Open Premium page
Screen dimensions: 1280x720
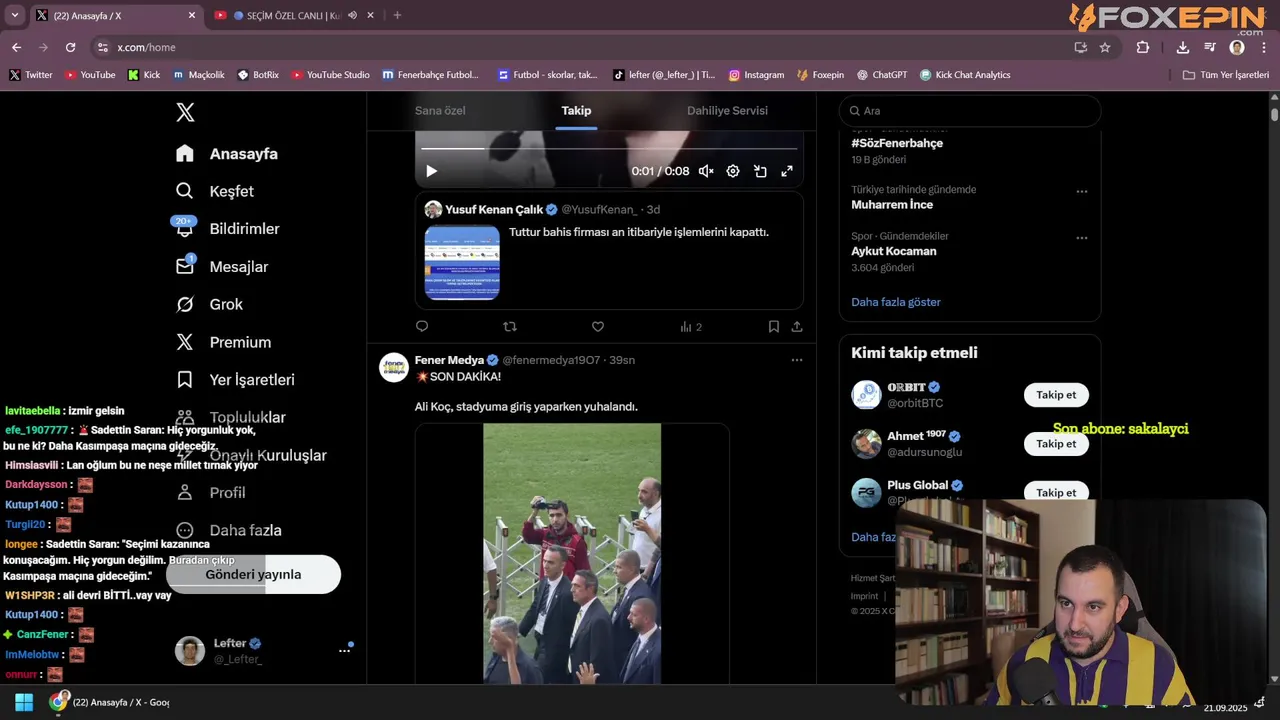pyautogui.click(x=223, y=342)
